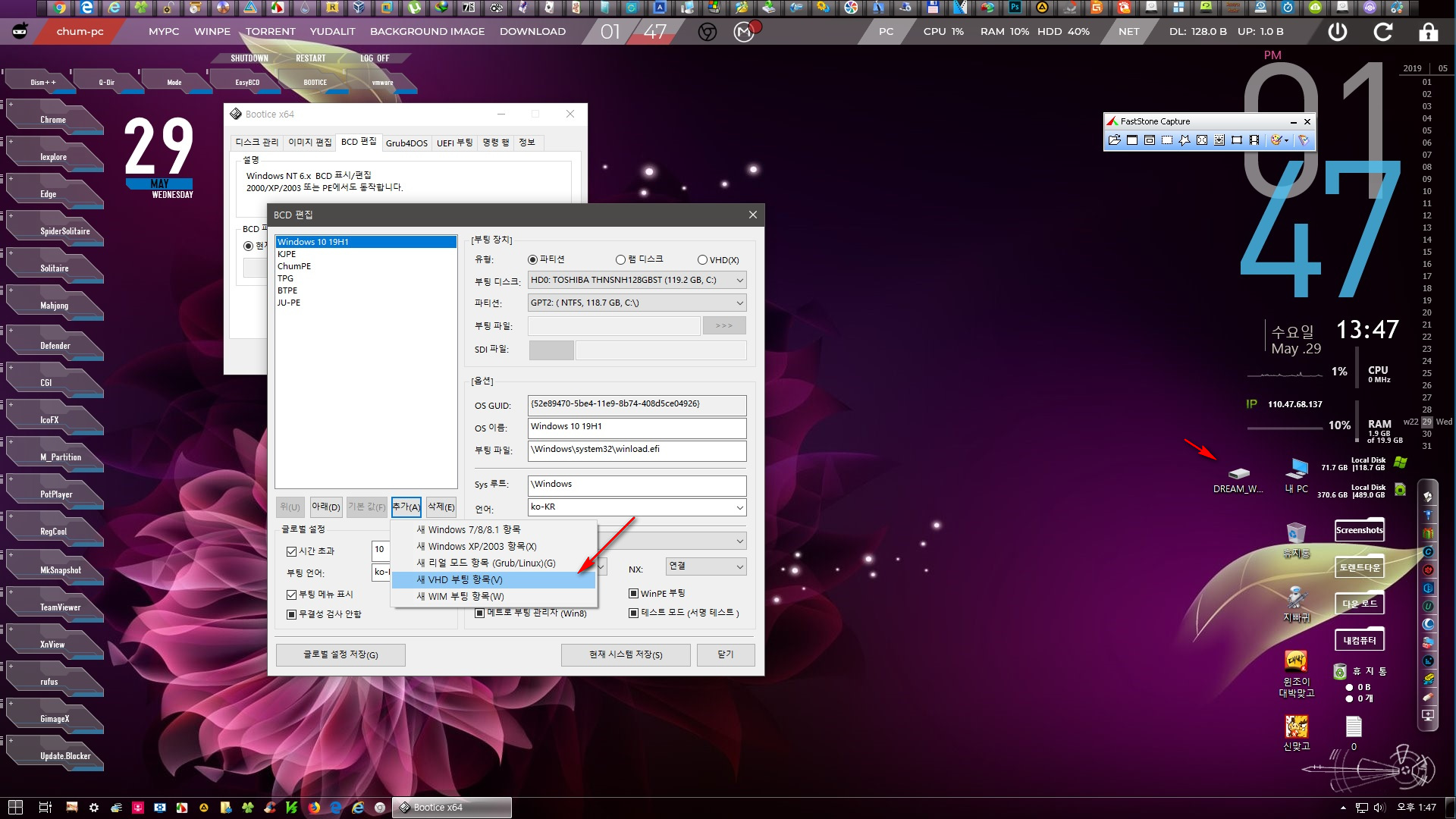The height and width of the screenshot is (819, 1456).
Task: Capture full screen in FastStone
Action: tap(1202, 140)
